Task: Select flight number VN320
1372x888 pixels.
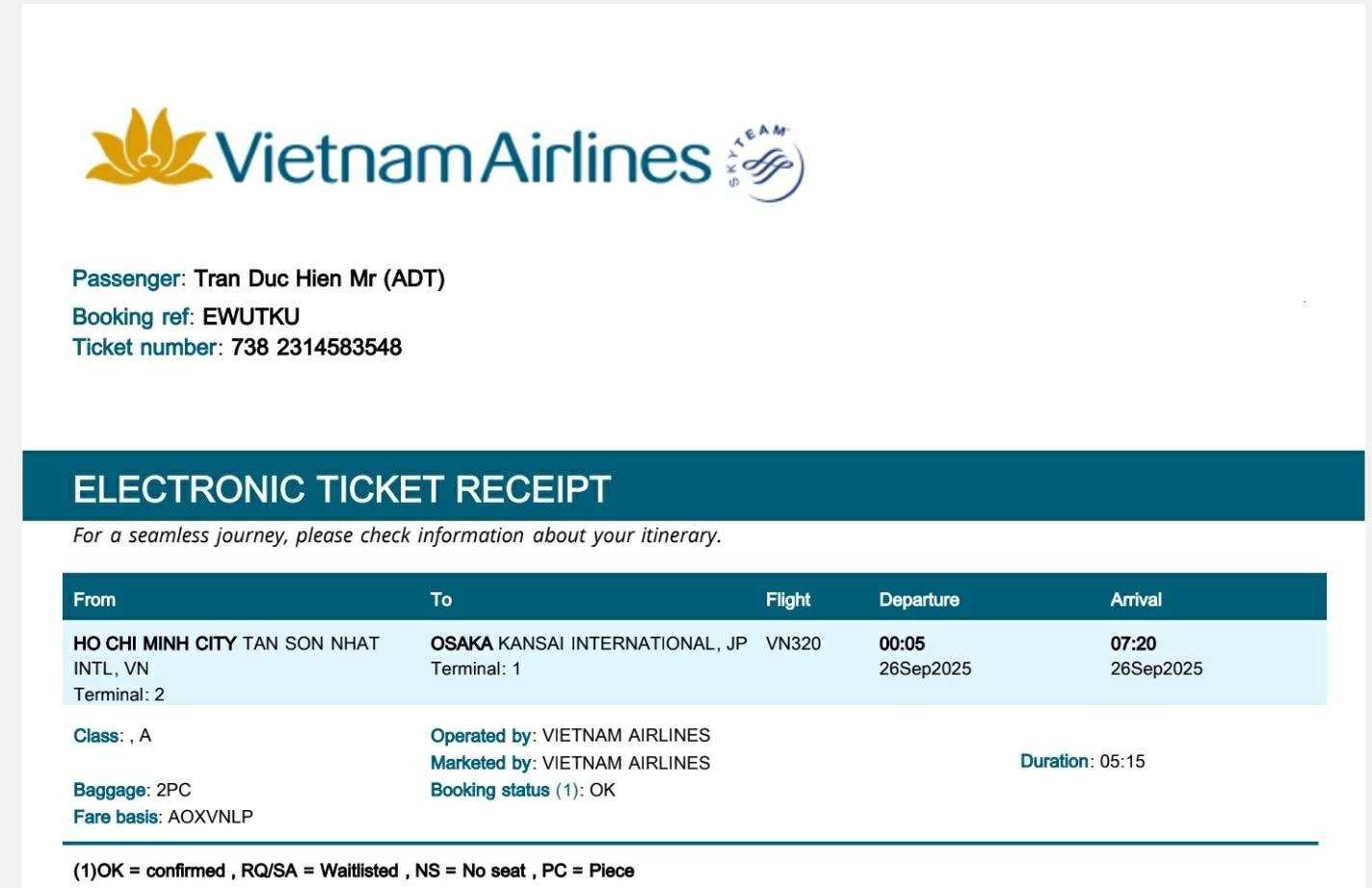Action: click(x=793, y=643)
